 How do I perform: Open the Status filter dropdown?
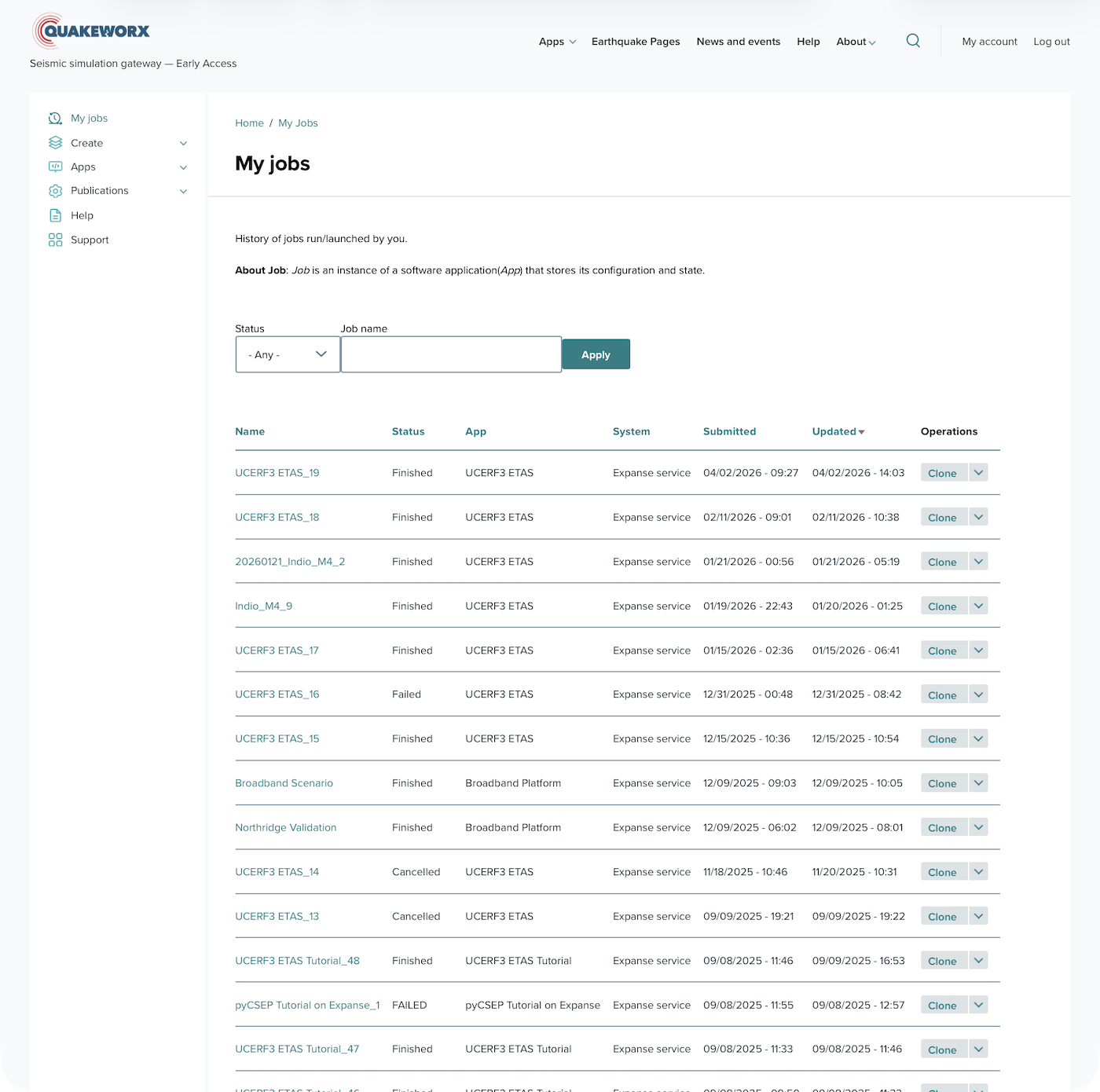pos(287,354)
